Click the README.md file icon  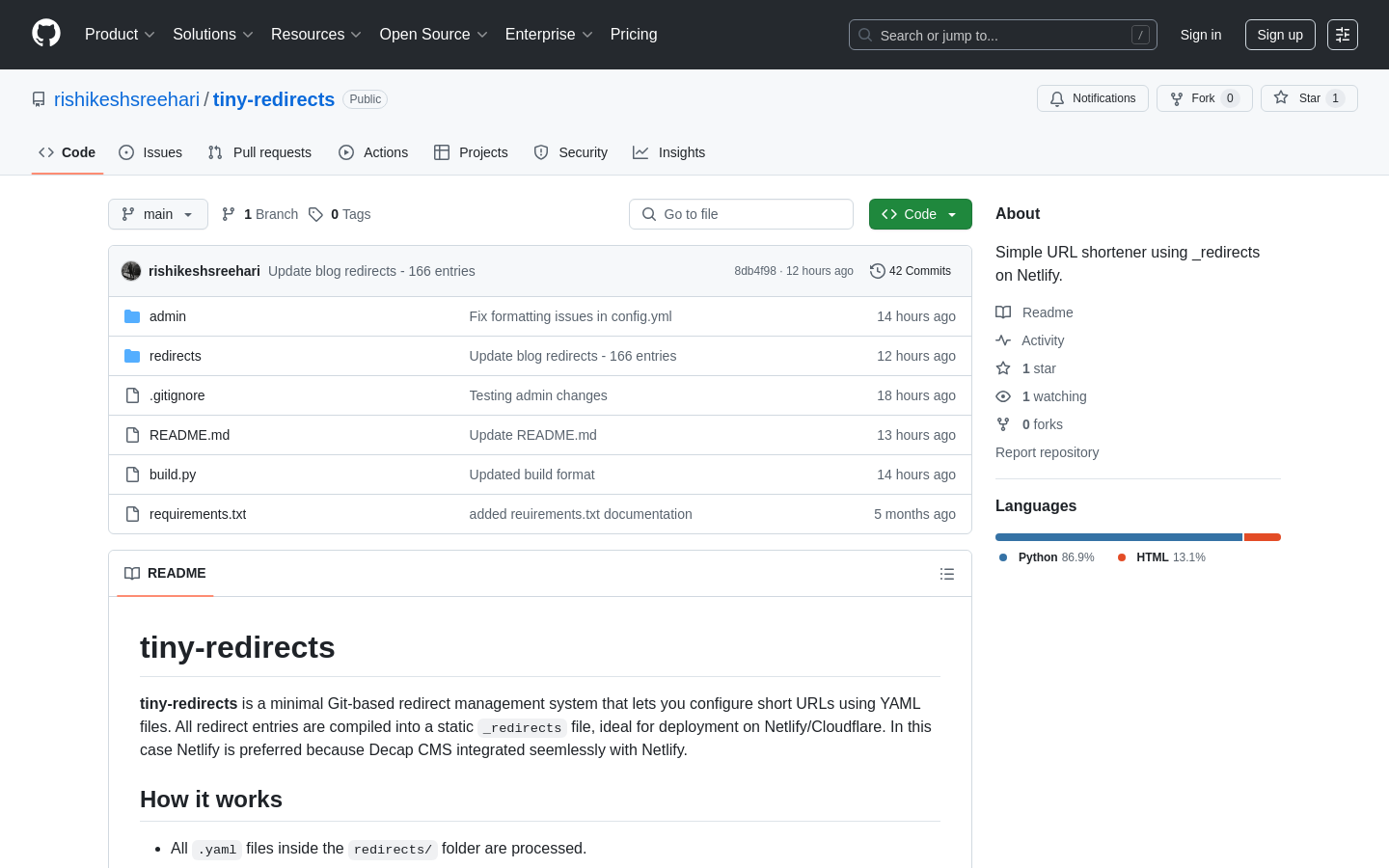[x=132, y=435]
